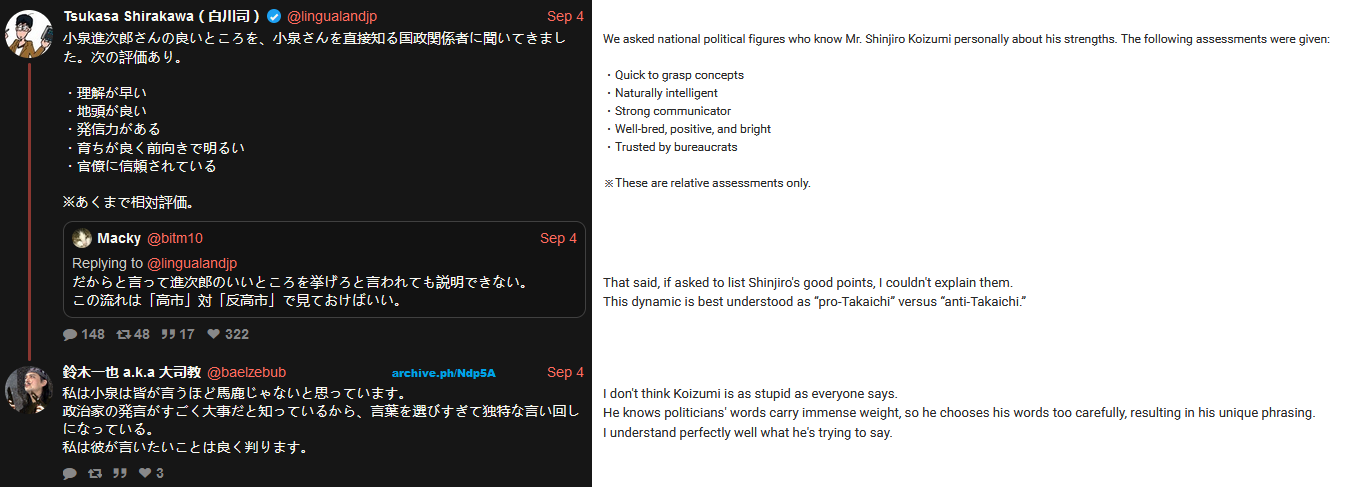Click the verified badge beside Tsukasa Shirakawa
This screenshot has height=487, width=1352.
coord(273,17)
